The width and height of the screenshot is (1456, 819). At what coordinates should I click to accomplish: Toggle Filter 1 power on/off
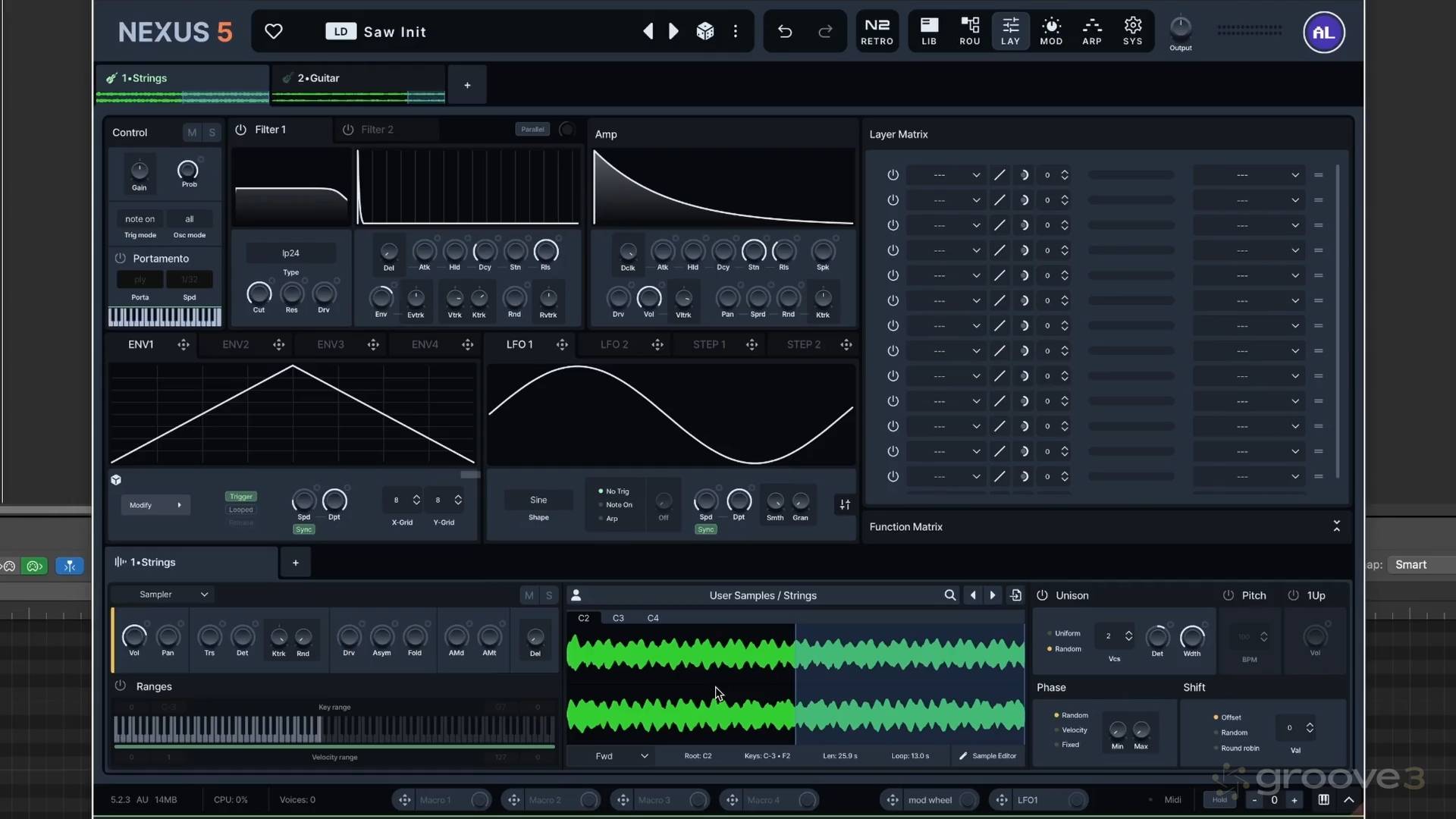[x=240, y=130]
